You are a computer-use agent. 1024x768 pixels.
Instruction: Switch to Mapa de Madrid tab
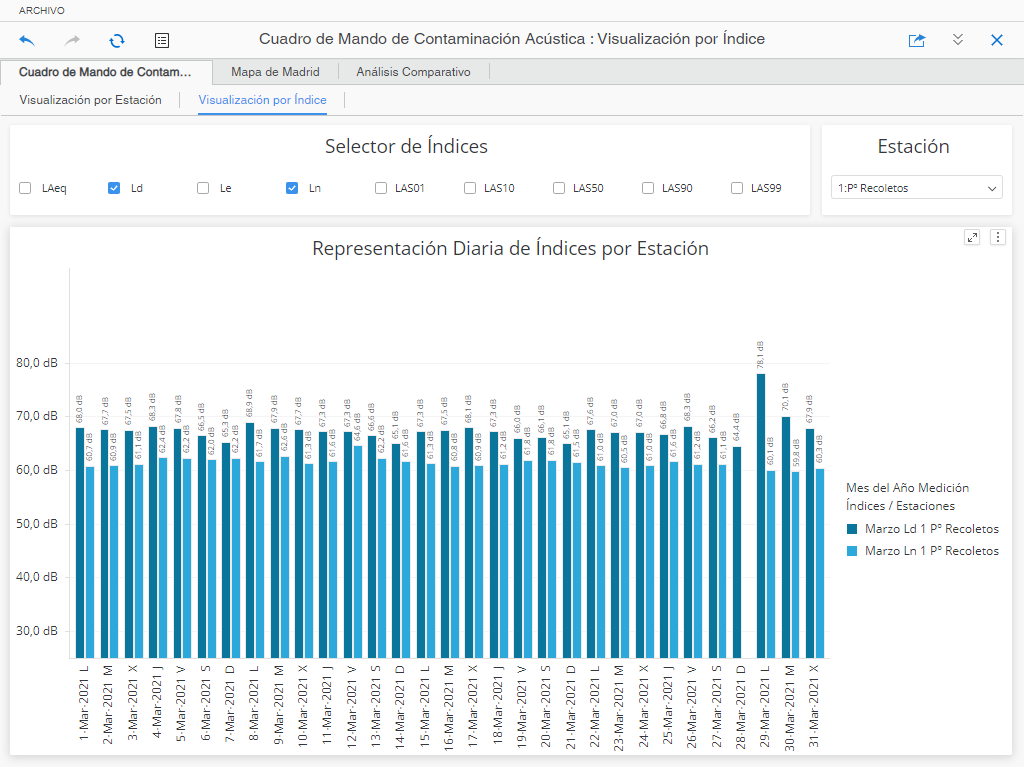click(x=275, y=72)
